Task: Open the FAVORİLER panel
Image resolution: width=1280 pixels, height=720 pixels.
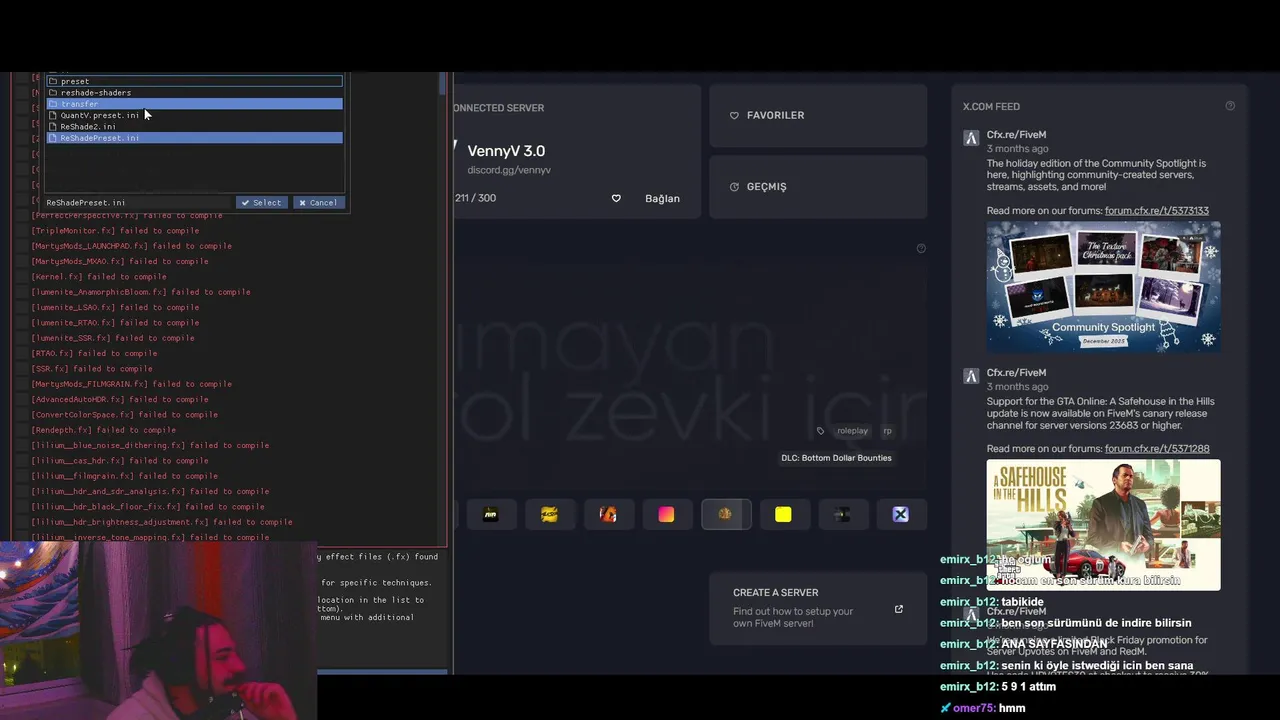Action: 818,115
